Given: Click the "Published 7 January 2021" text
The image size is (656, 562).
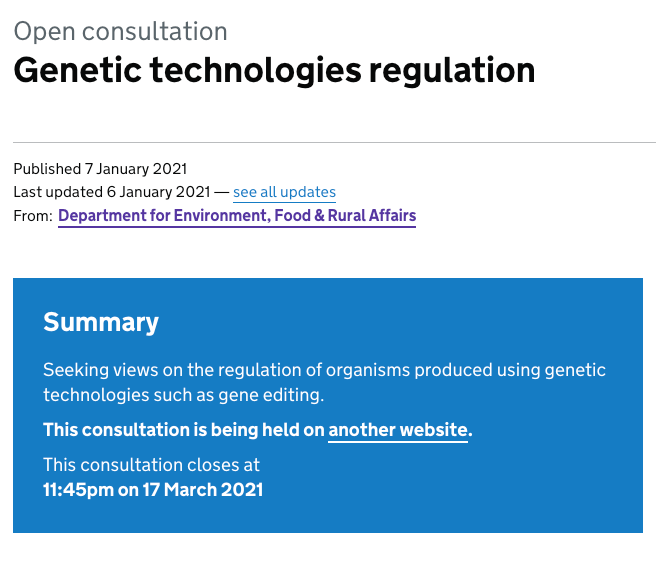Looking at the screenshot, I should 100,169.
